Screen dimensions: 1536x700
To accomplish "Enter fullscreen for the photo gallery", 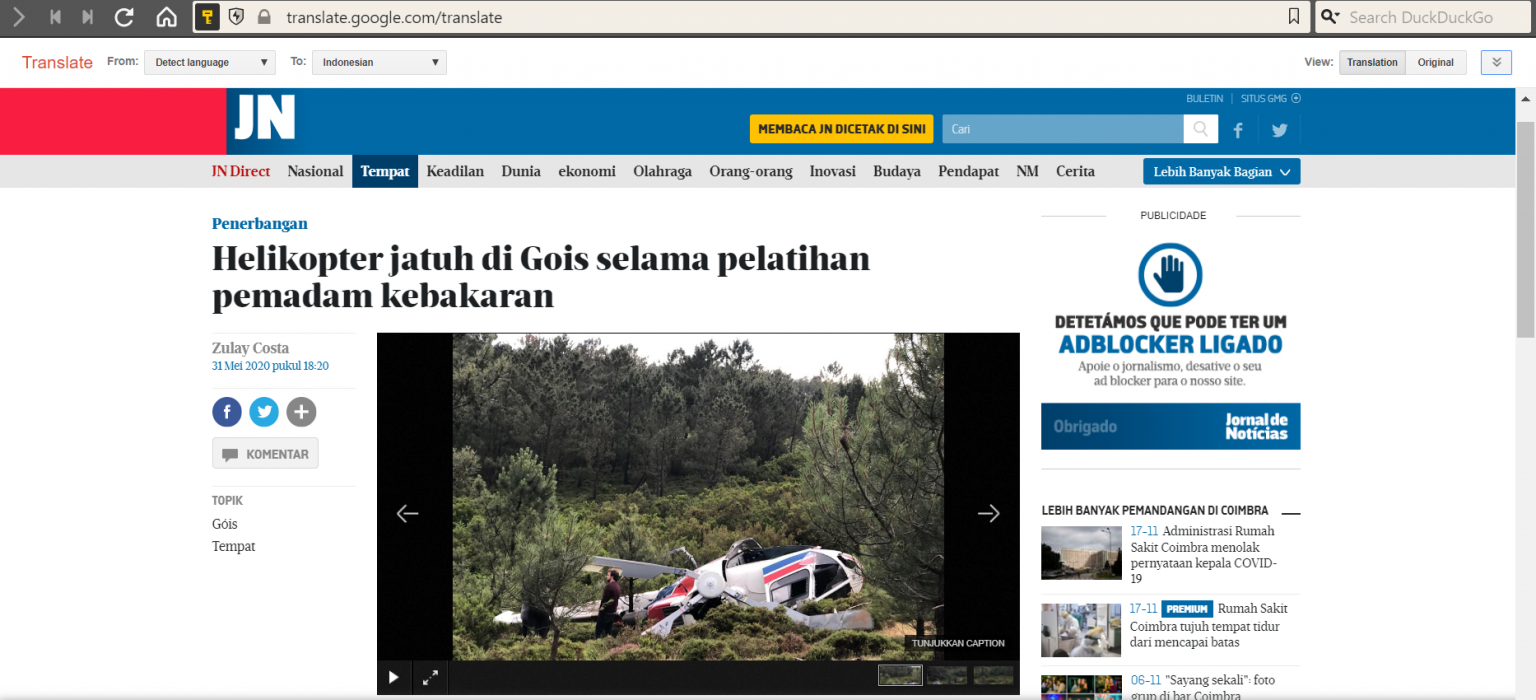I will click(430, 678).
